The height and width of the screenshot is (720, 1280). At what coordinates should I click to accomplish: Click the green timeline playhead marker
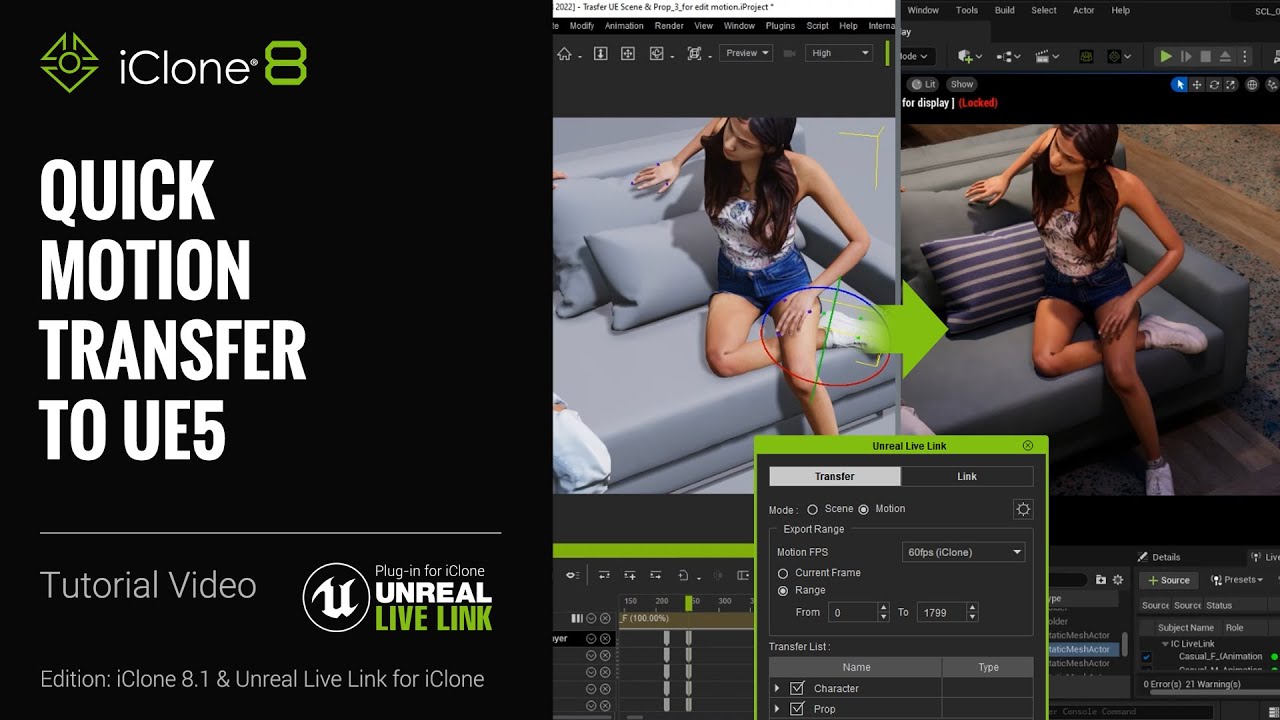pyautogui.click(x=688, y=602)
